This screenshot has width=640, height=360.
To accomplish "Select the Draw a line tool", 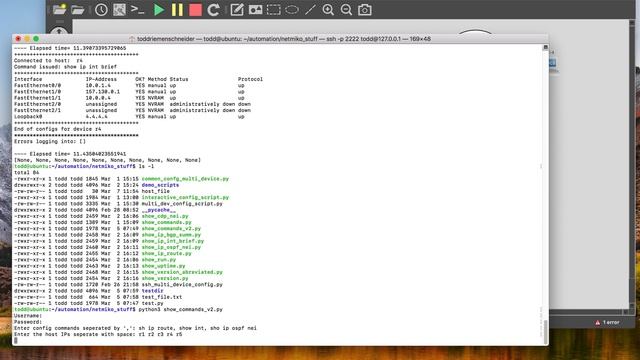I will [310, 10].
